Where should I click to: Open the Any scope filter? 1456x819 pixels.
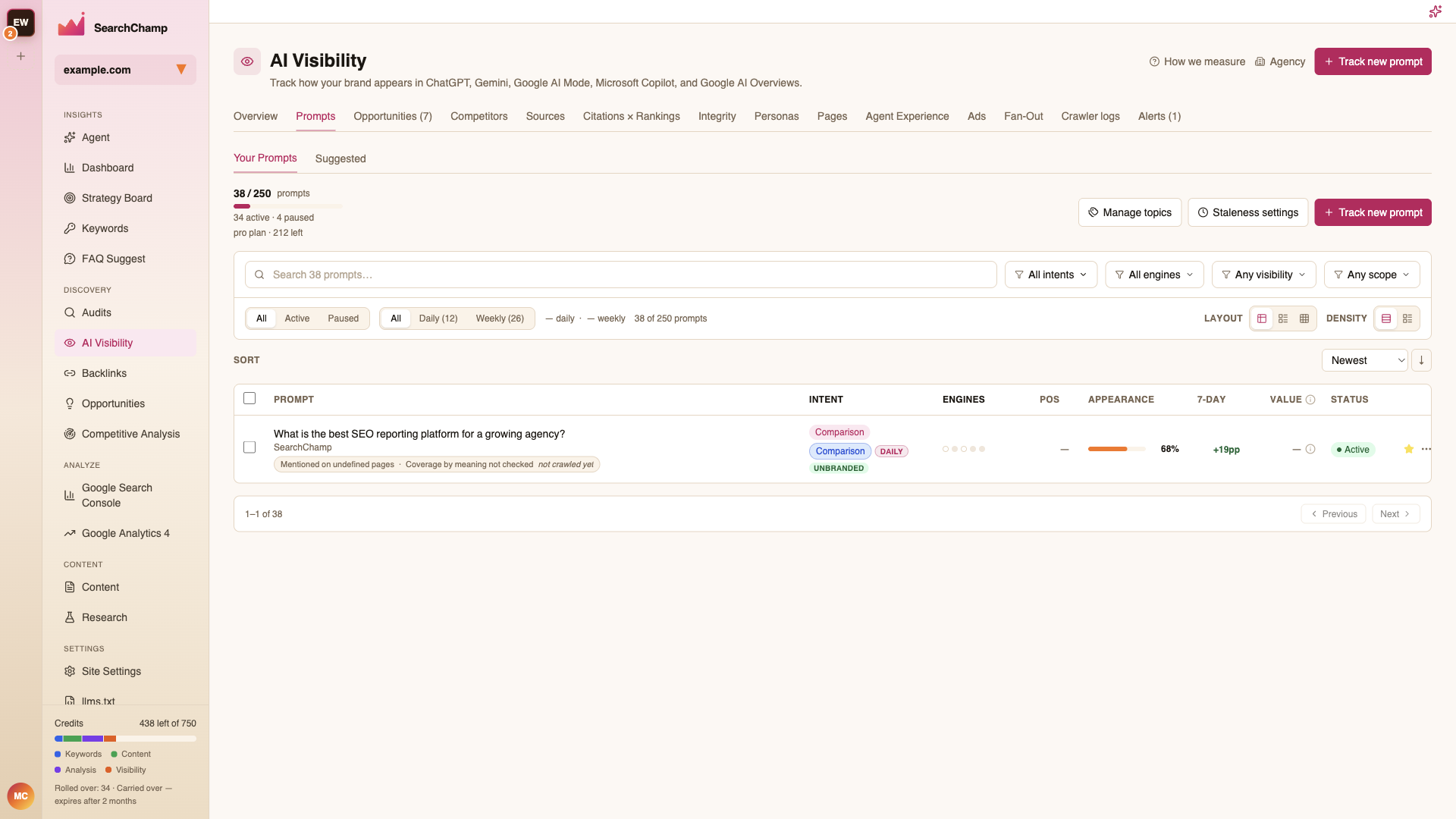[x=1372, y=275]
